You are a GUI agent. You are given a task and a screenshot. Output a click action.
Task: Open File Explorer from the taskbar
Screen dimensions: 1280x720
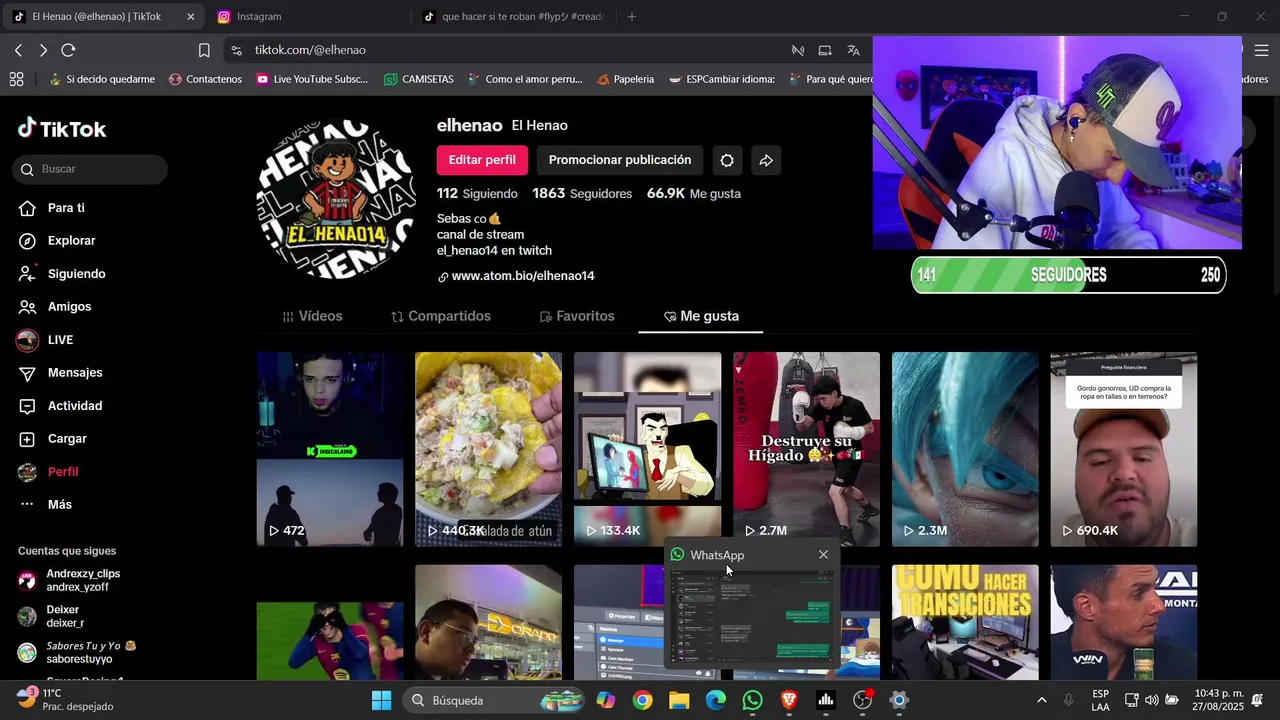point(679,700)
